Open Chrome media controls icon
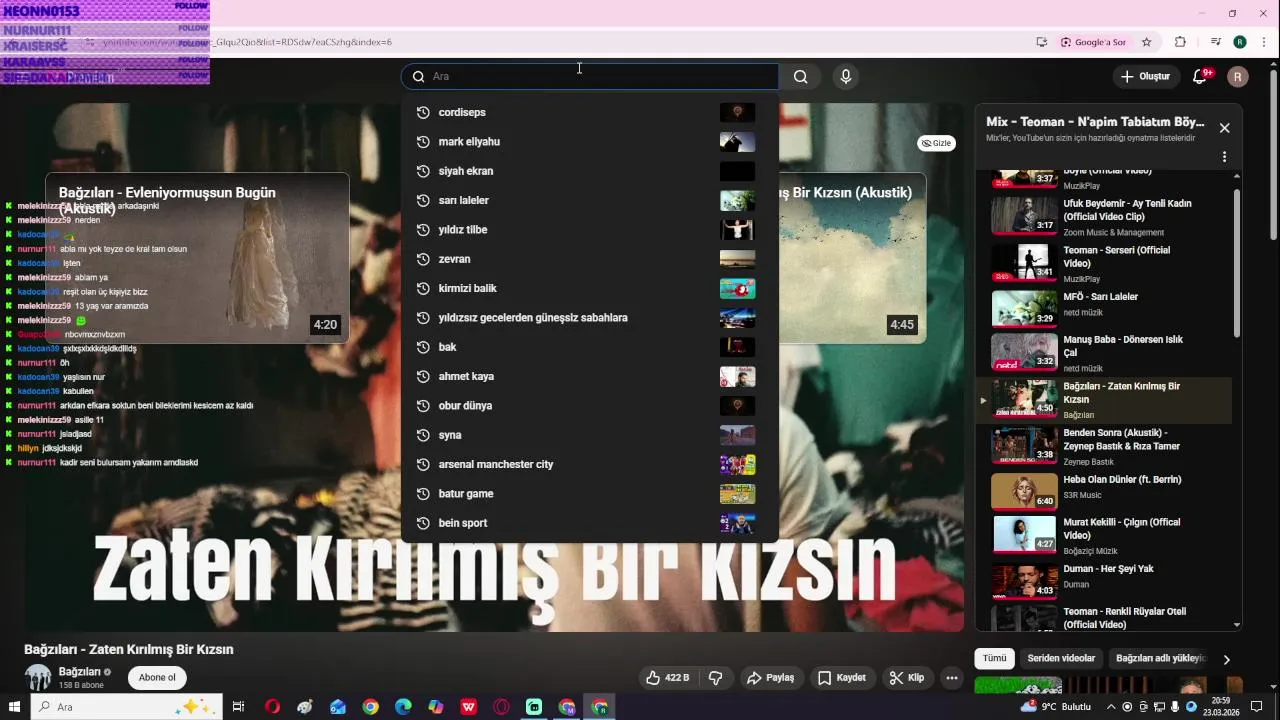Viewport: 1280px width, 720px height. point(1216,42)
